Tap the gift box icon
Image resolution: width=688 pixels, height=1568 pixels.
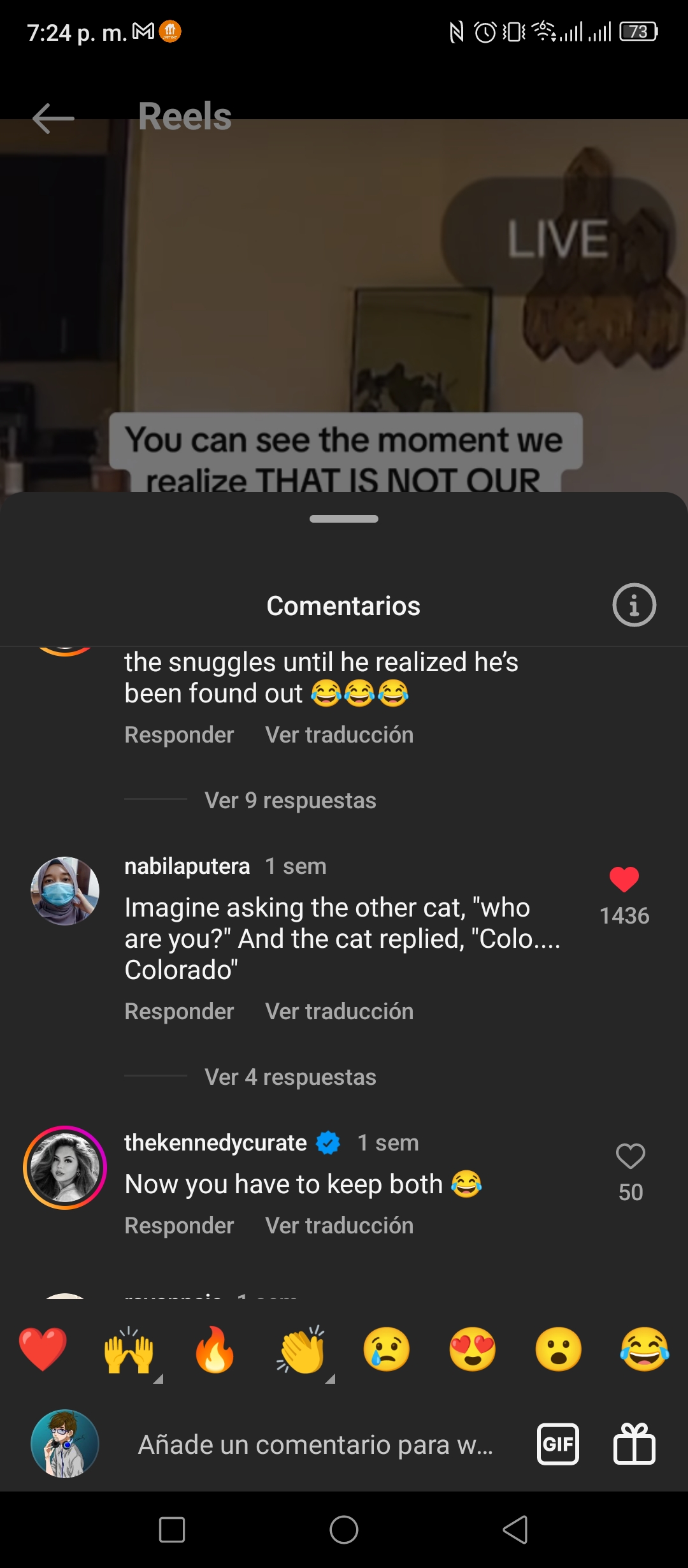pyautogui.click(x=634, y=1444)
